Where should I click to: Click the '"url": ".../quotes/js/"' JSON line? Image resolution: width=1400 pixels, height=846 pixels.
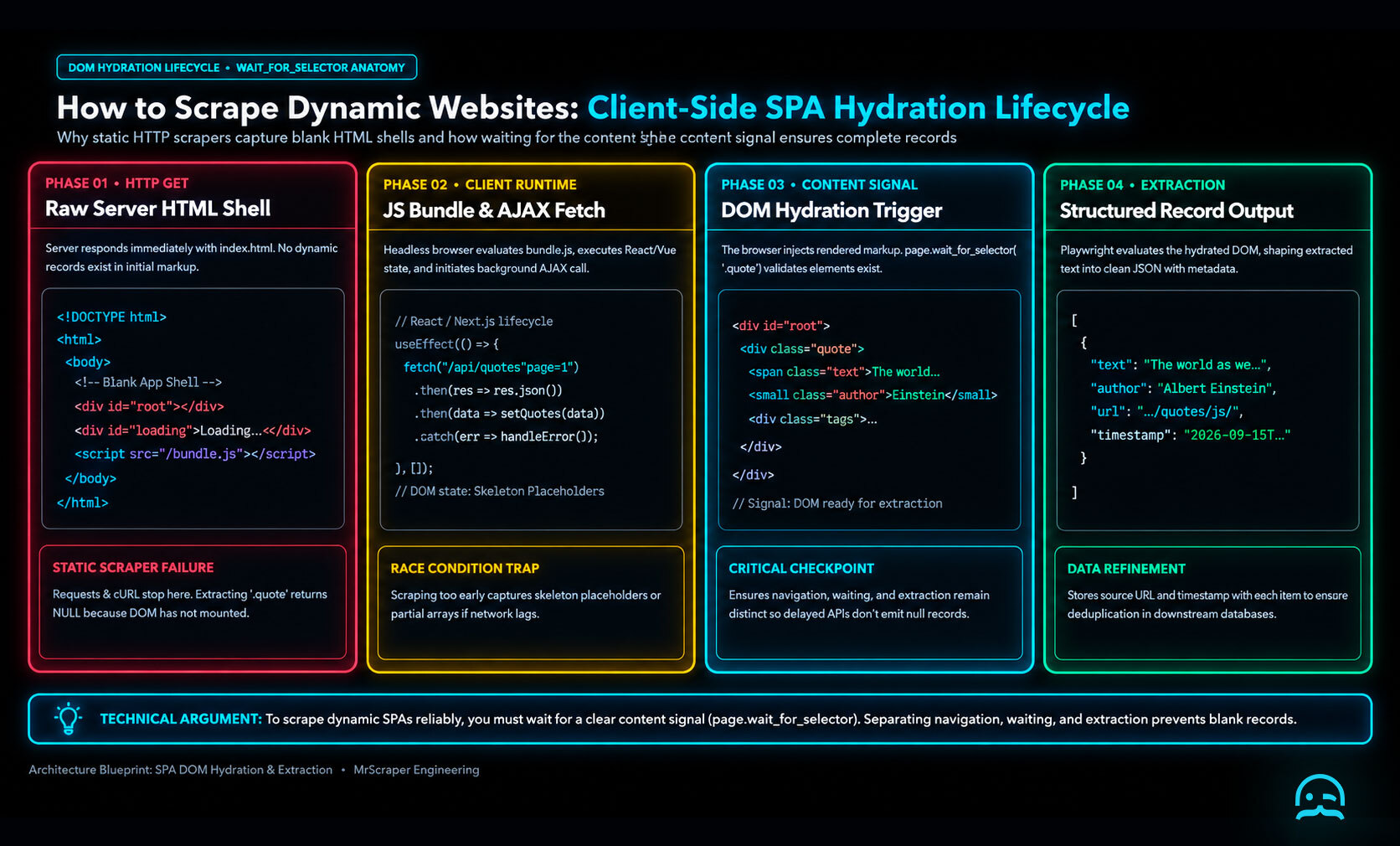pos(1166,412)
